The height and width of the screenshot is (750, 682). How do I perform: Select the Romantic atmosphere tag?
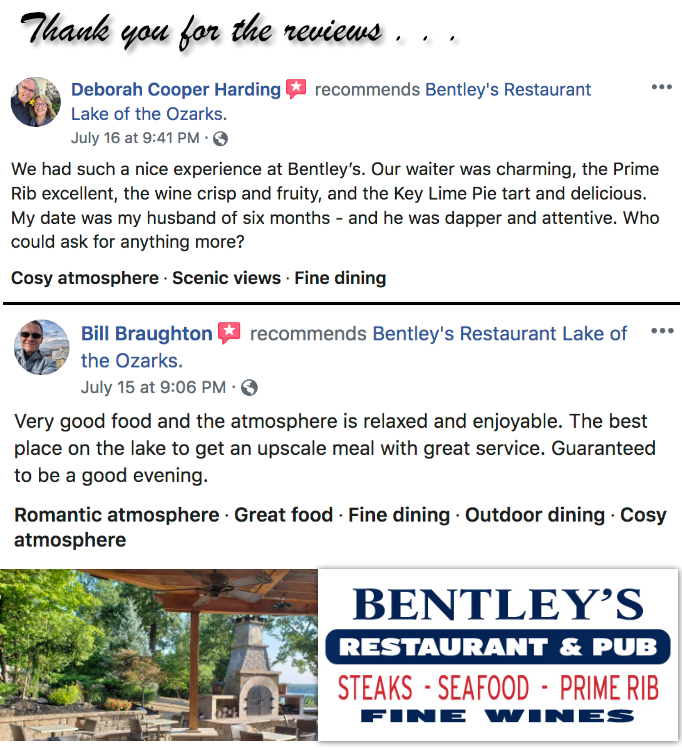click(117, 515)
